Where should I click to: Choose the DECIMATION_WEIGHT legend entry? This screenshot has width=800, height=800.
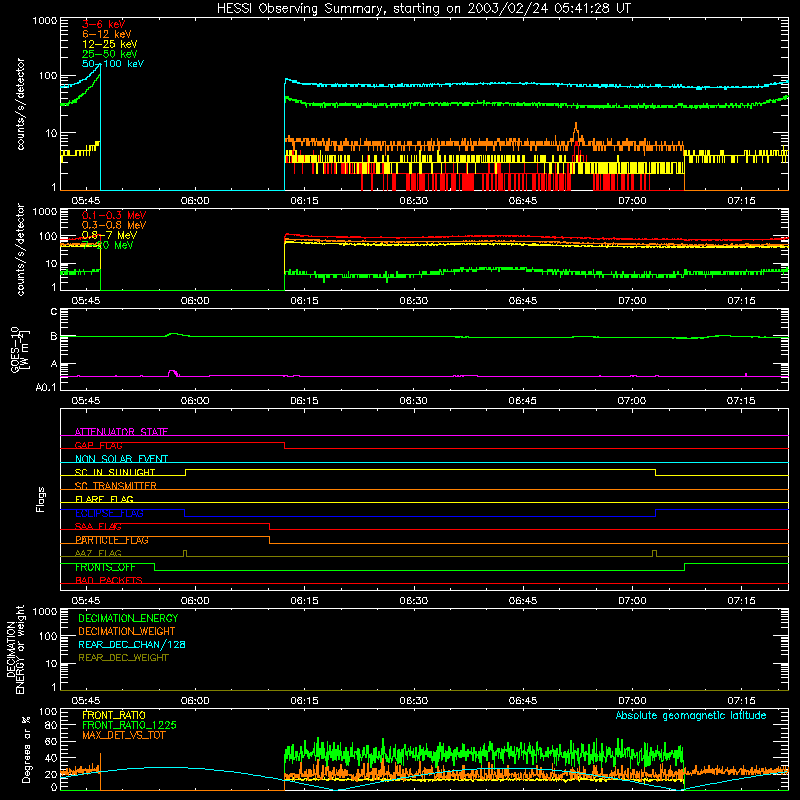coord(127,631)
